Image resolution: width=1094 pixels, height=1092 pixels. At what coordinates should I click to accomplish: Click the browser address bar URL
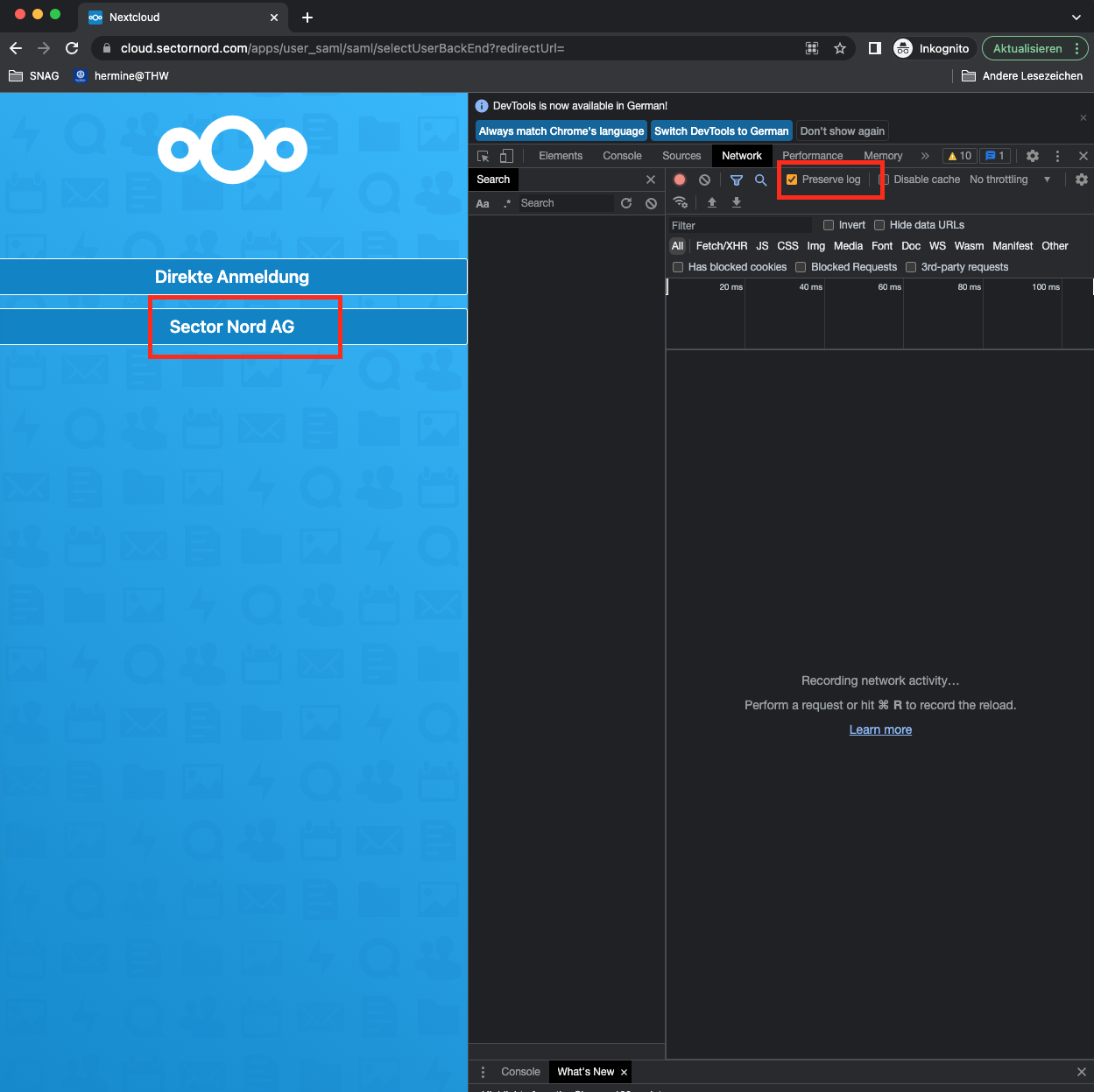click(x=342, y=48)
